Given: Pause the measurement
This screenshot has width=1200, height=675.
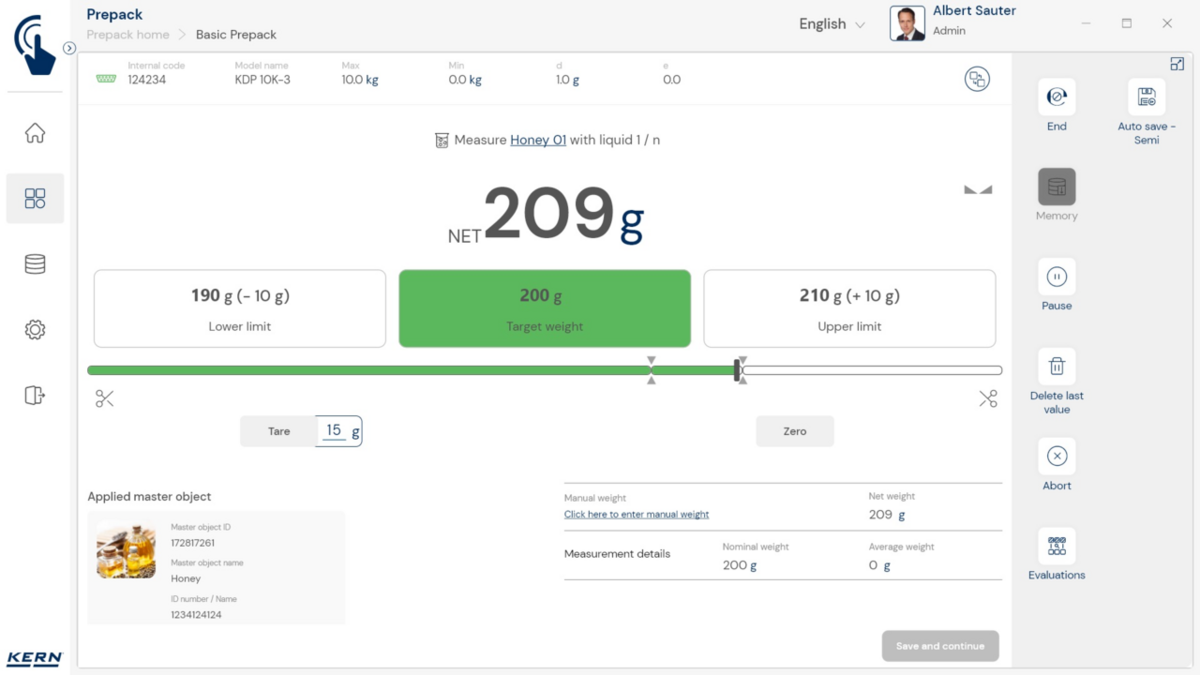Looking at the screenshot, I should (x=1056, y=277).
